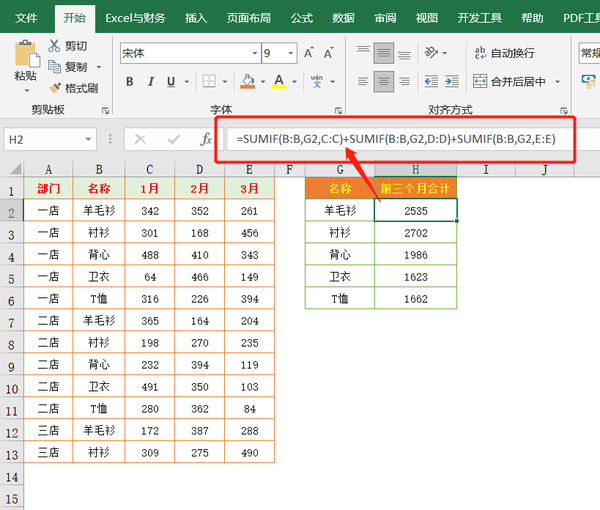Select the Format Painter (格式刷) tool
The height and width of the screenshot is (510, 600).
[54, 88]
